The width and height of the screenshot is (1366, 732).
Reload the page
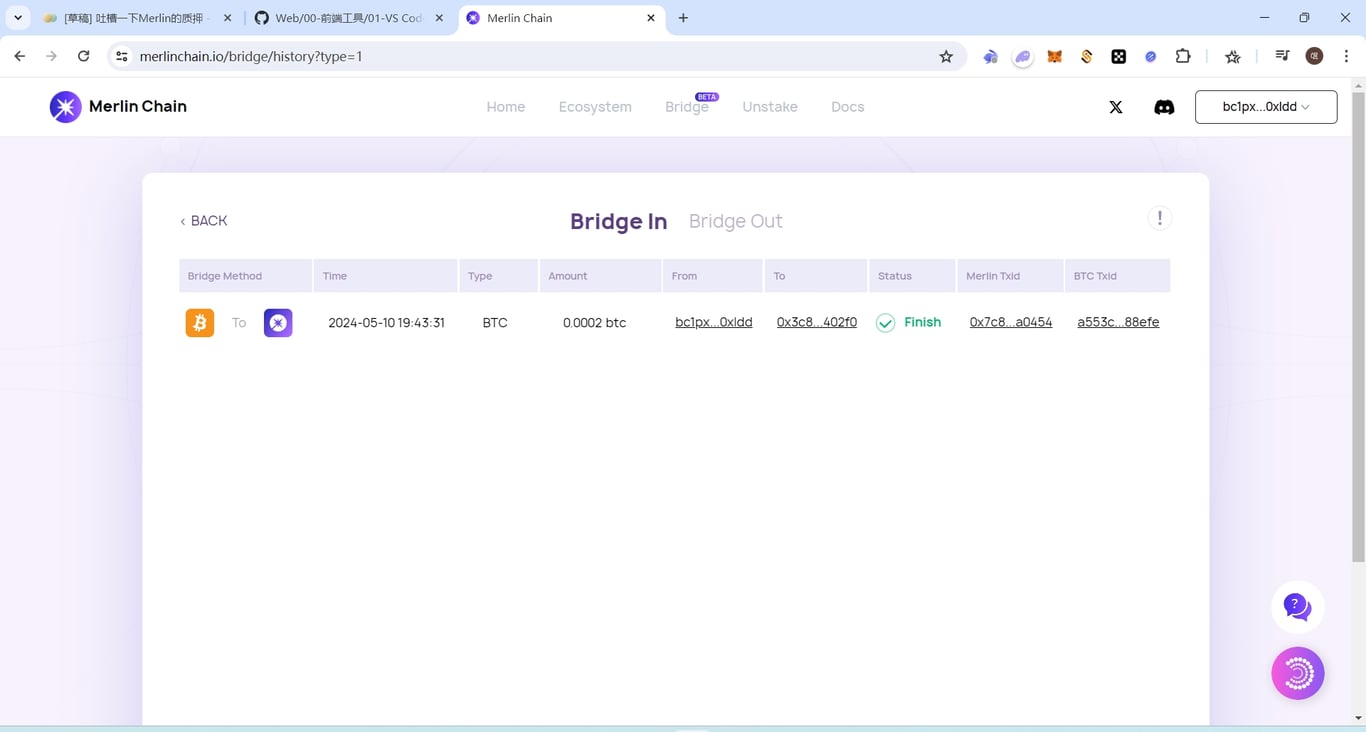pos(84,57)
